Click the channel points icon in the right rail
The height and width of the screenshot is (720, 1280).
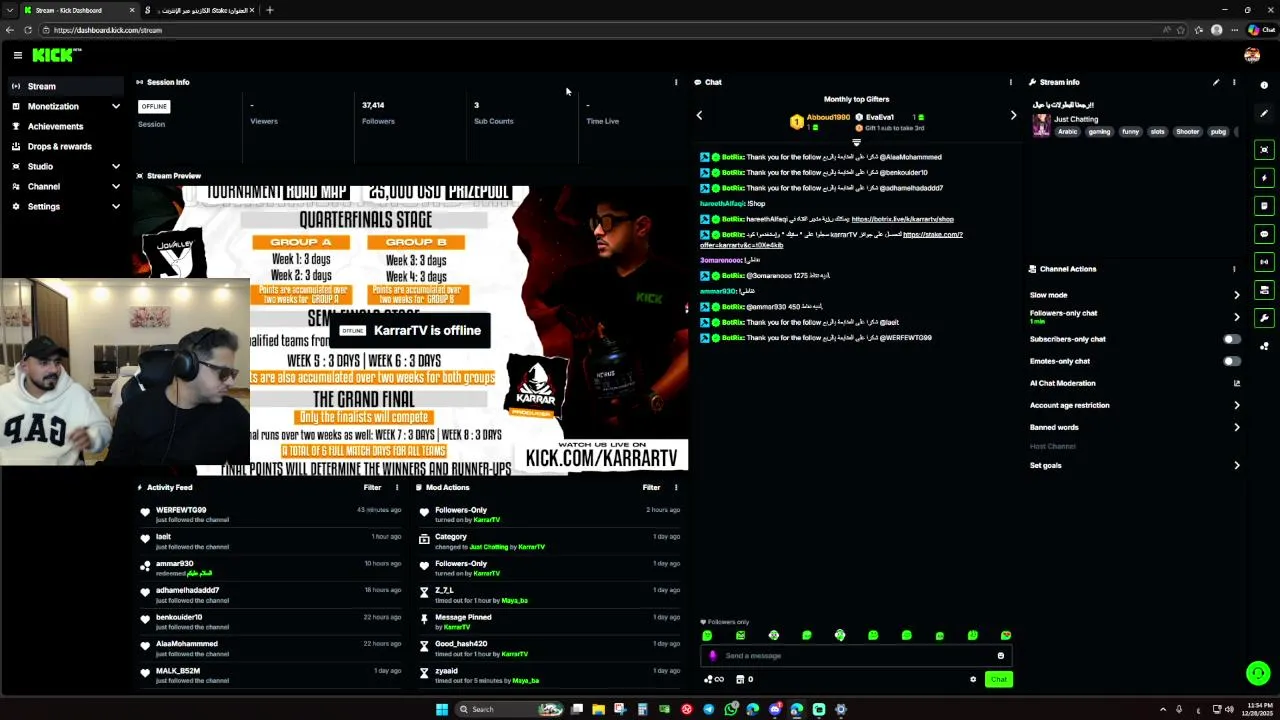tap(1264, 346)
